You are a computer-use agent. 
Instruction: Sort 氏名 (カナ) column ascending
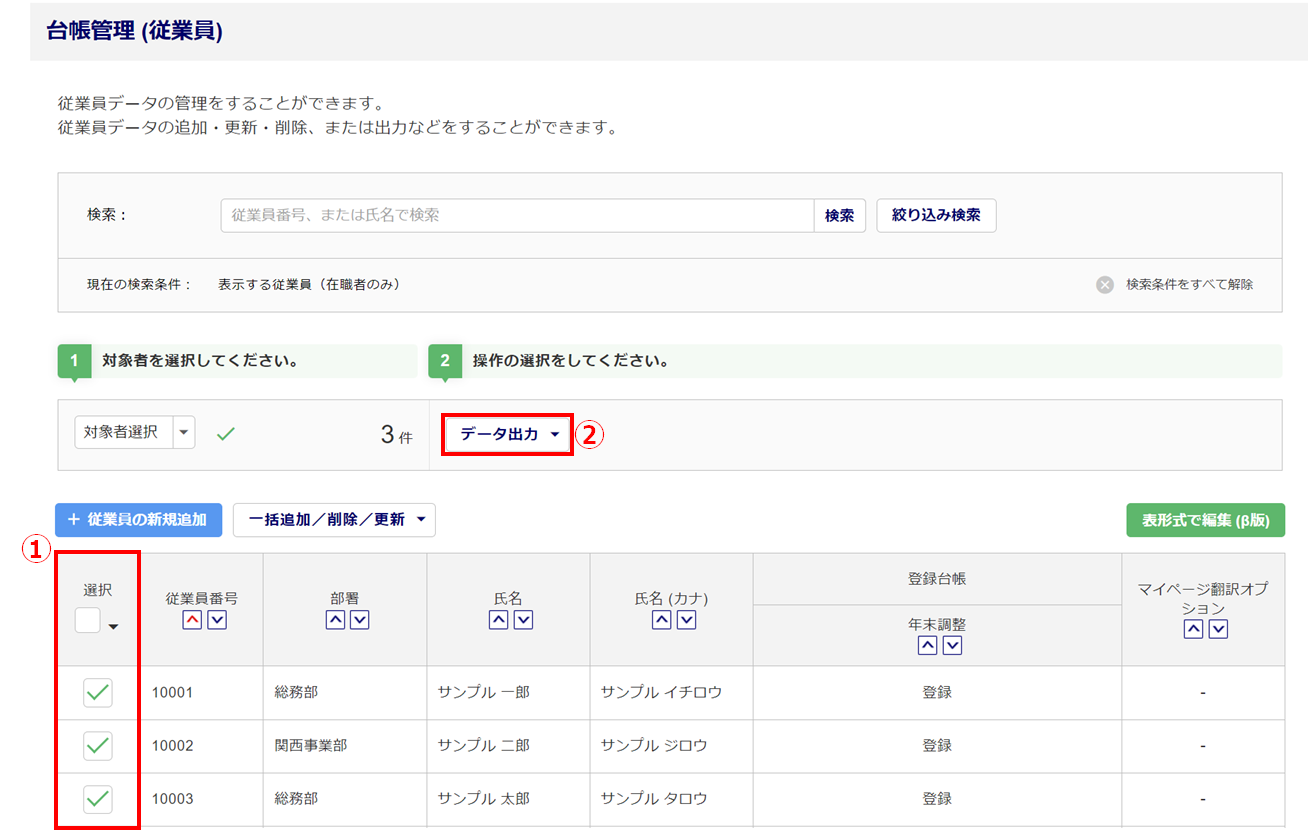click(x=661, y=620)
